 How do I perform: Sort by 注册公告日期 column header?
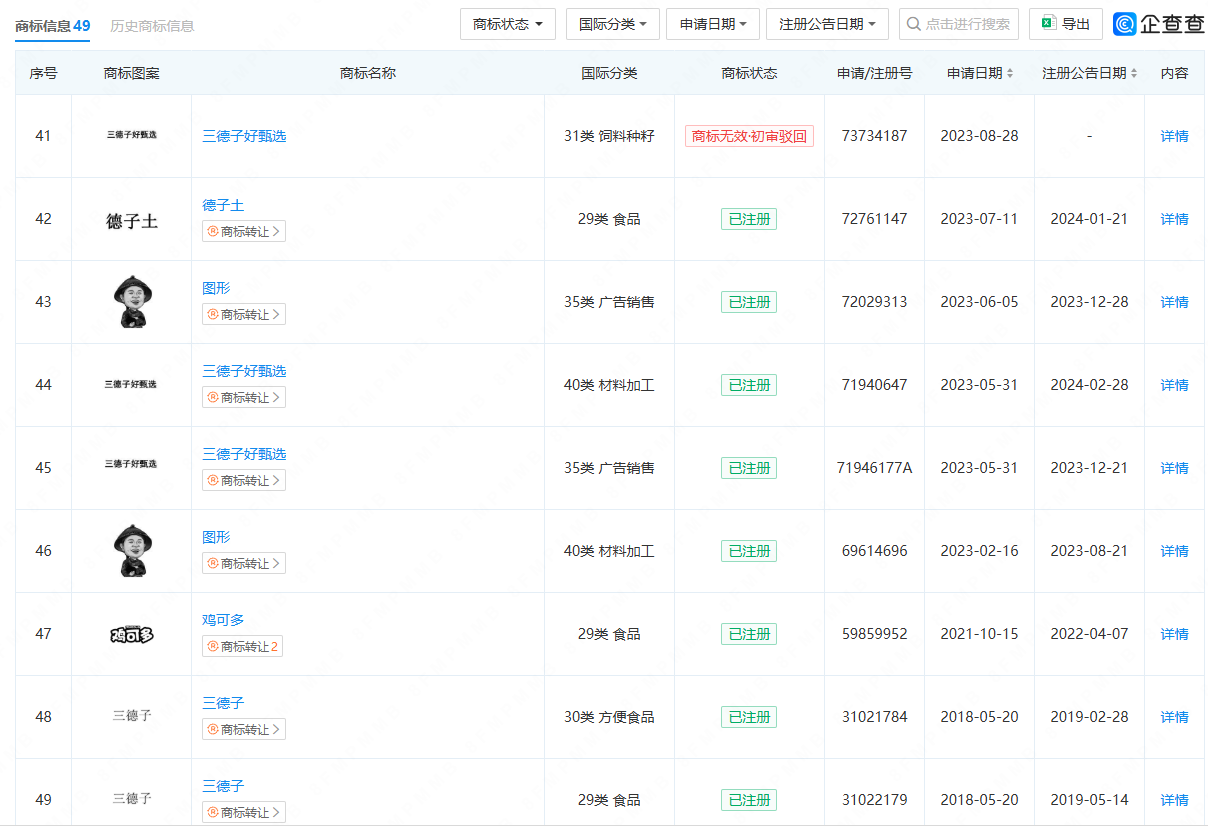[x=1089, y=73]
